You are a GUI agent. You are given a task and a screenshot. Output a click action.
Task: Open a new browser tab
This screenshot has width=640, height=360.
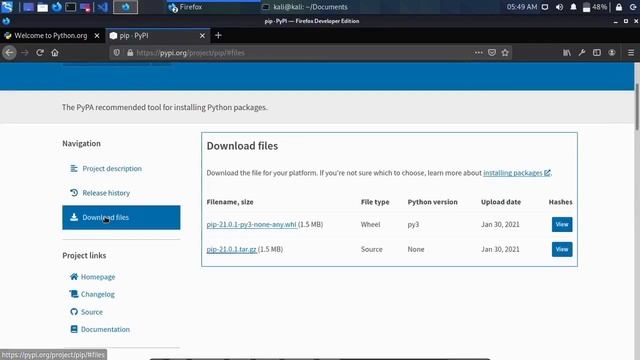tap(218, 36)
